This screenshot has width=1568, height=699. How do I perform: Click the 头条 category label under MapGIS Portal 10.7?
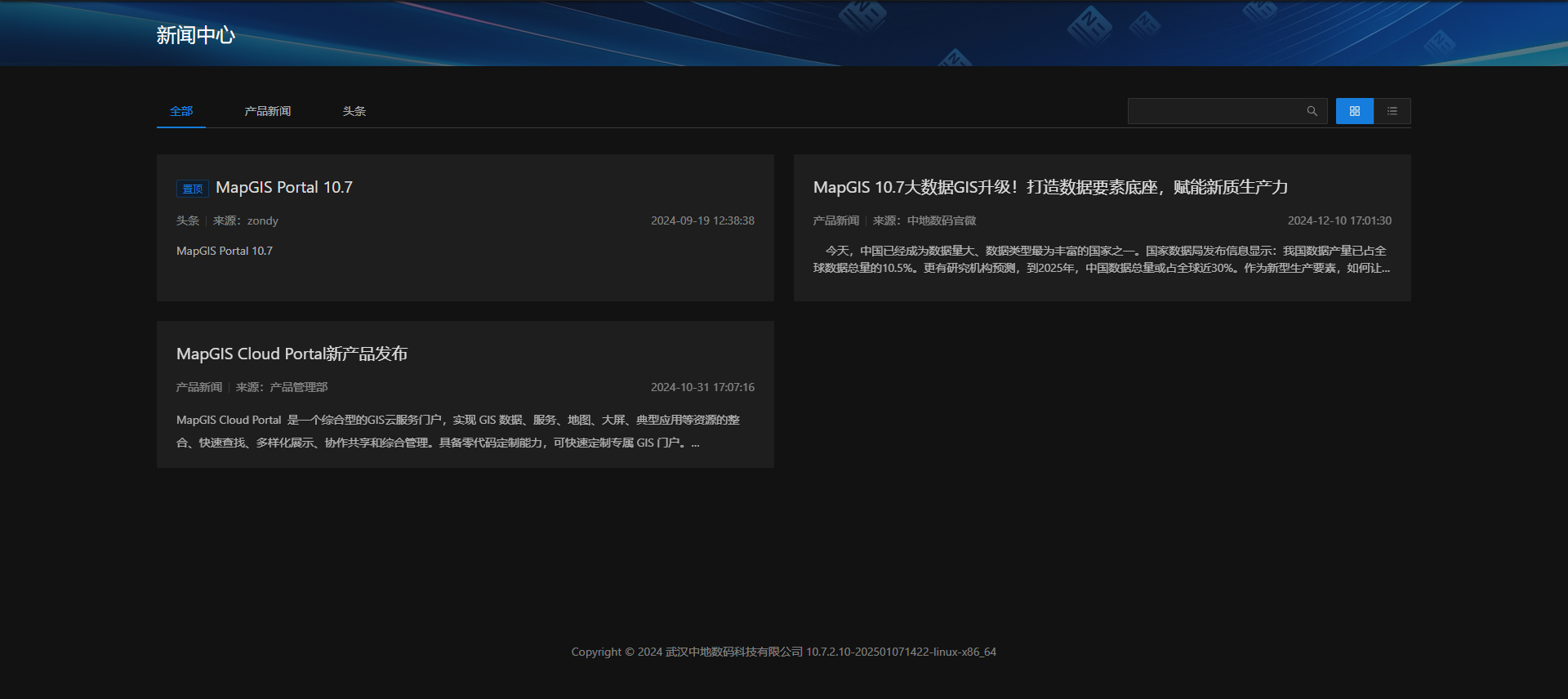click(188, 220)
